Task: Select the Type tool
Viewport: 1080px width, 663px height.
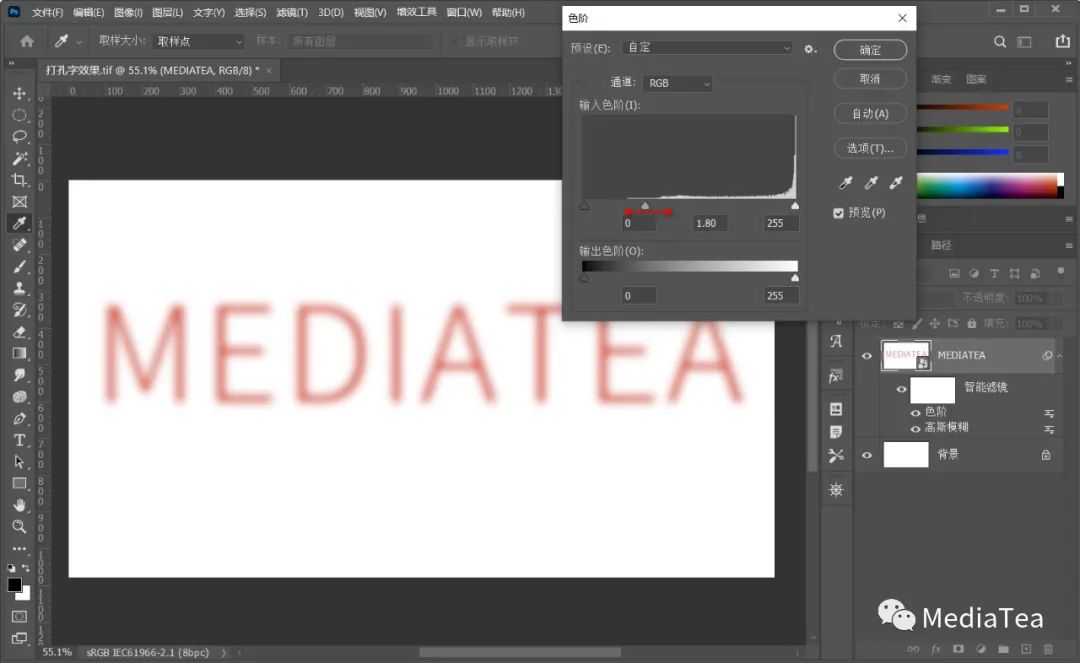Action: [x=19, y=440]
